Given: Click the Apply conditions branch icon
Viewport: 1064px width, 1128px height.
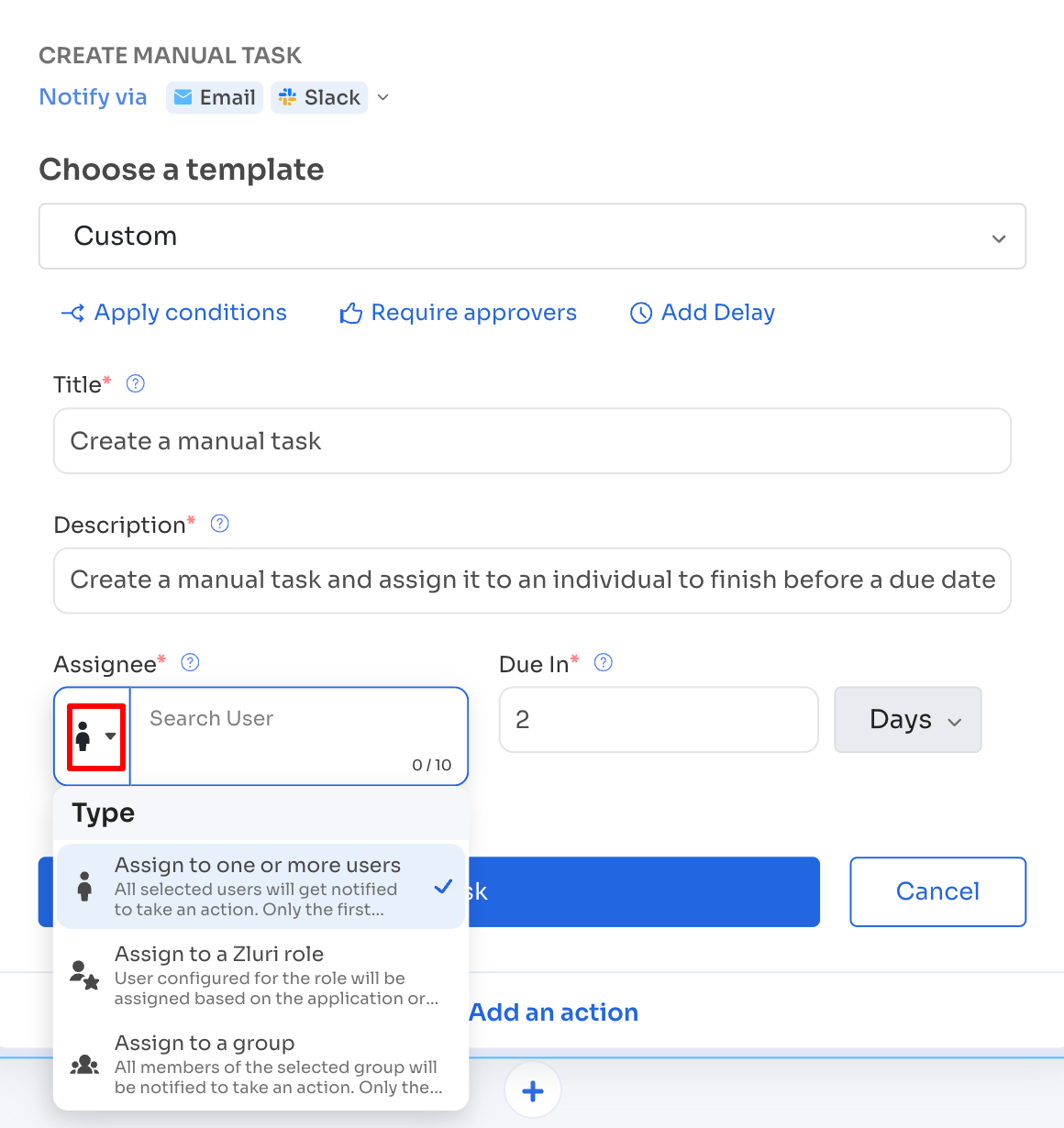Looking at the screenshot, I should click(72, 313).
